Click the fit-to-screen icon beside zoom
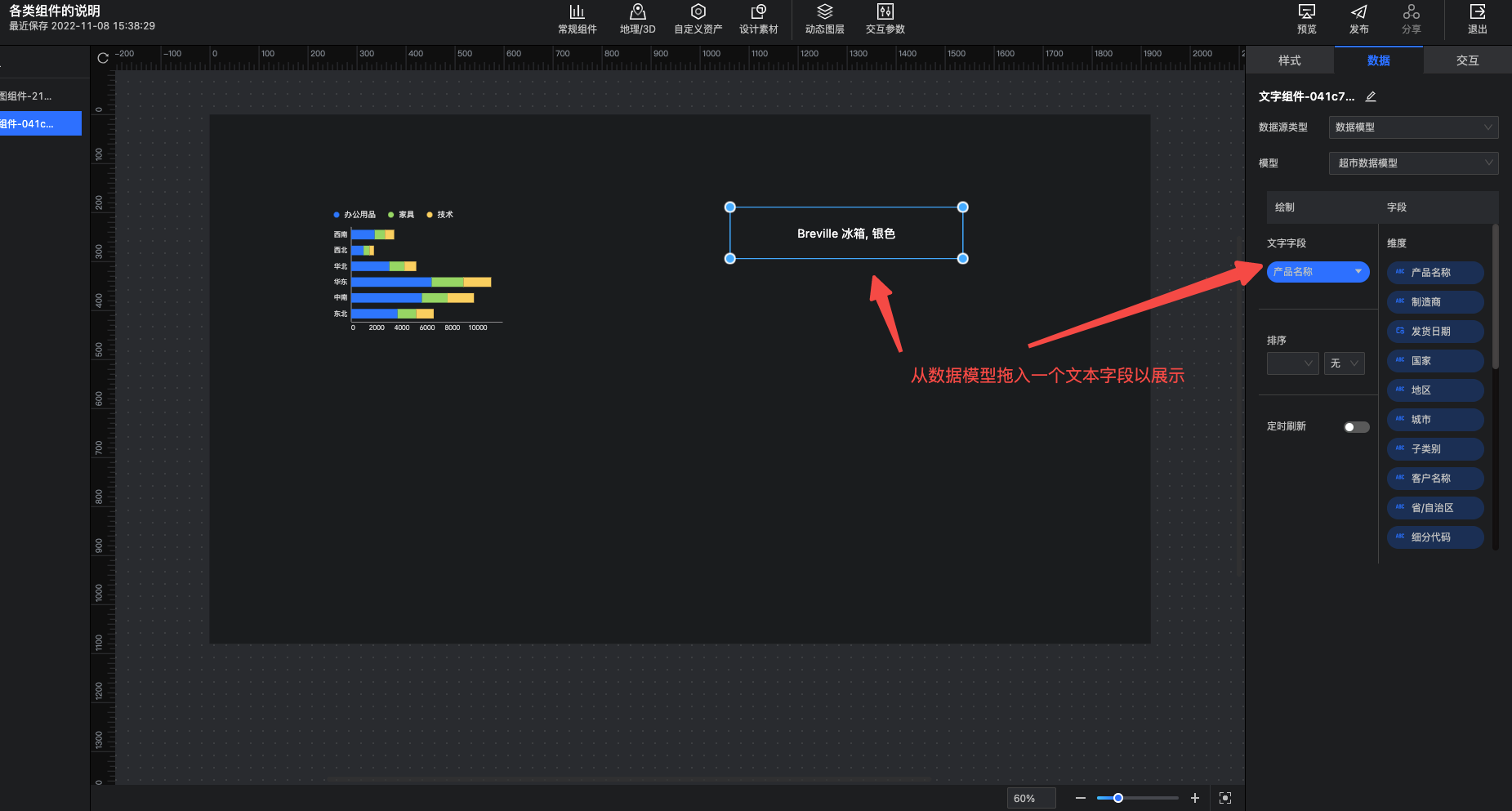The image size is (1512, 811). [x=1225, y=798]
